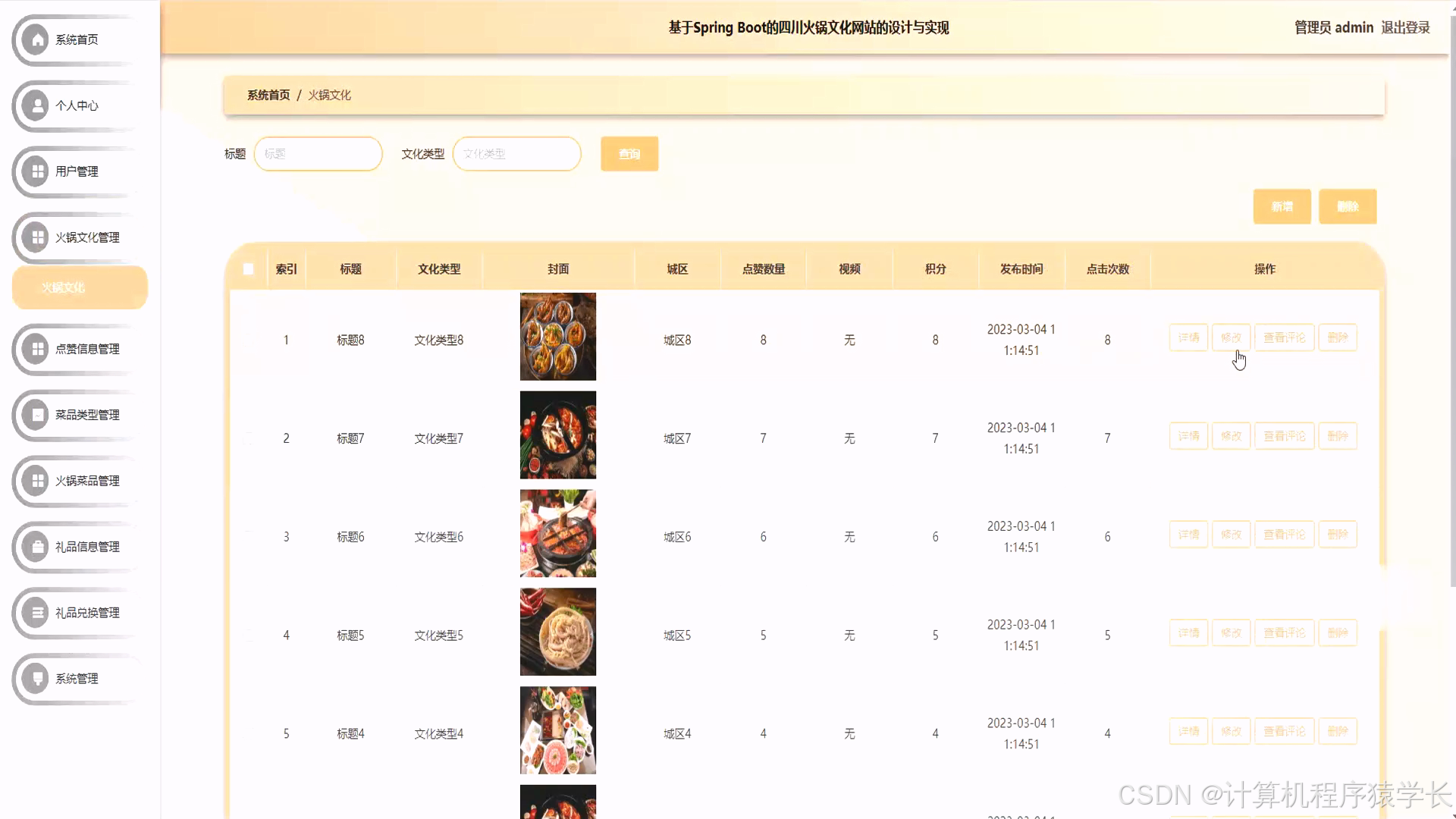Viewport: 1456px width, 819px height.
Task: Check the row checkbox for 标题7
Action: point(248,438)
